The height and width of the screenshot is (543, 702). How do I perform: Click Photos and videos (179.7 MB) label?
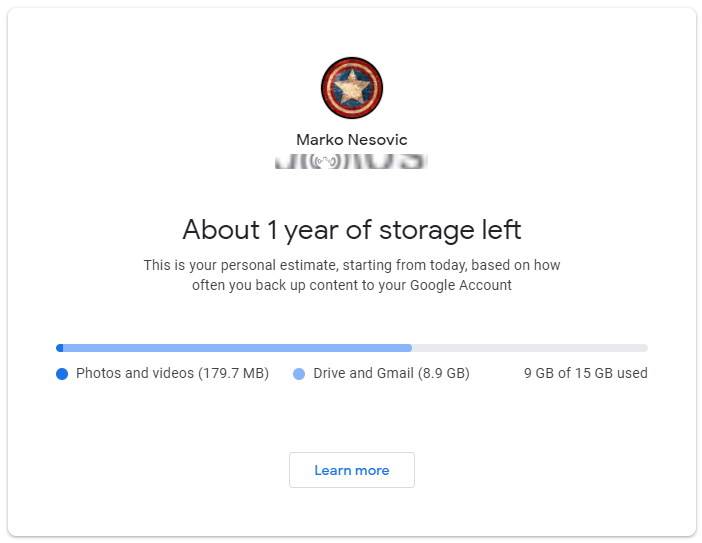pyautogui.click(x=172, y=373)
